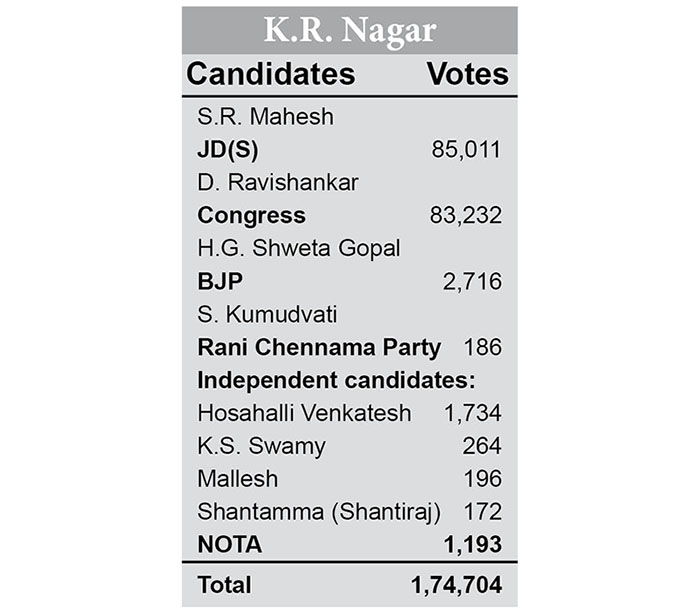Click the Congress party label
Viewport: 700px width, 610px height.
point(251,216)
